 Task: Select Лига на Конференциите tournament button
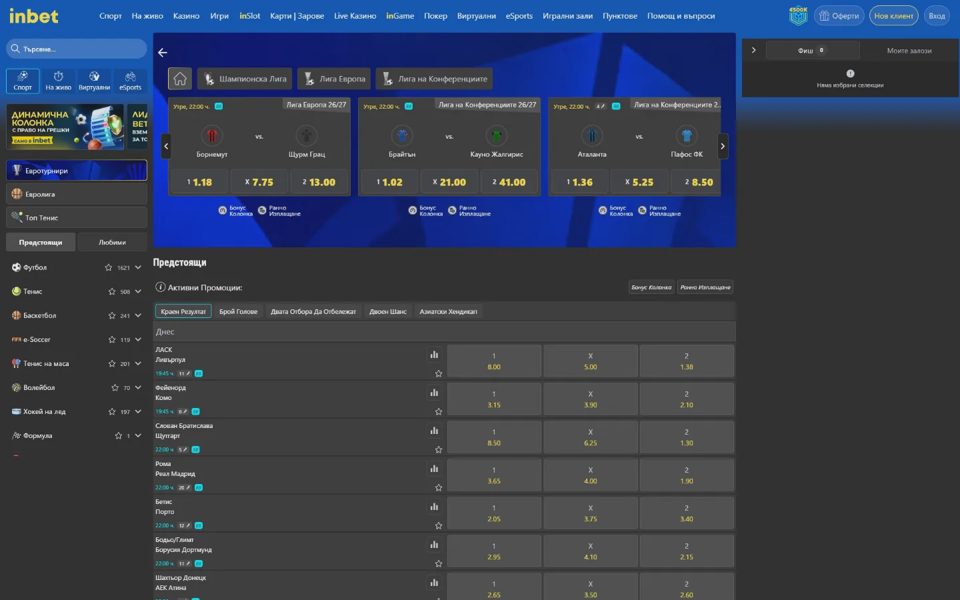pos(435,78)
